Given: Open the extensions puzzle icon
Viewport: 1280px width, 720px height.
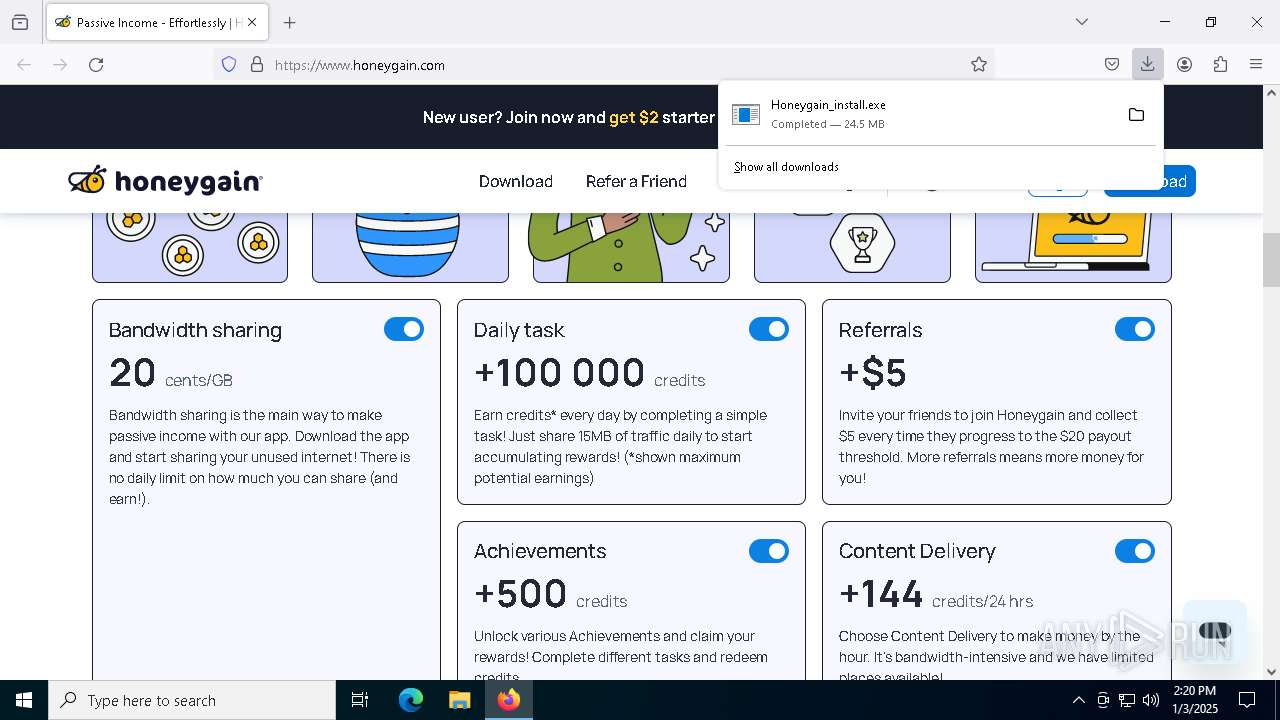Looking at the screenshot, I should coord(1220,64).
